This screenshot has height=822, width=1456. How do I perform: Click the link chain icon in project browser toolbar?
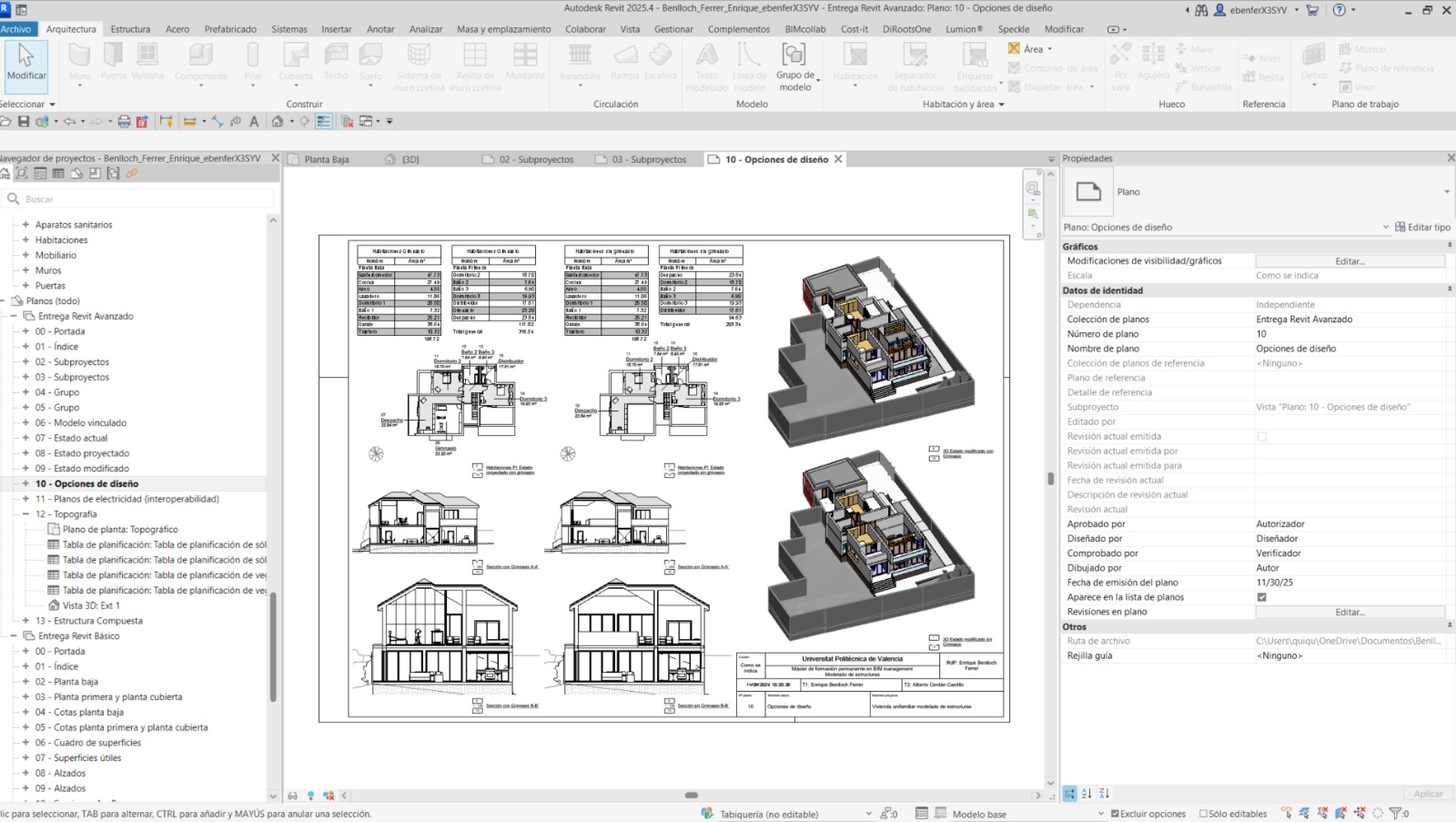coord(131,173)
